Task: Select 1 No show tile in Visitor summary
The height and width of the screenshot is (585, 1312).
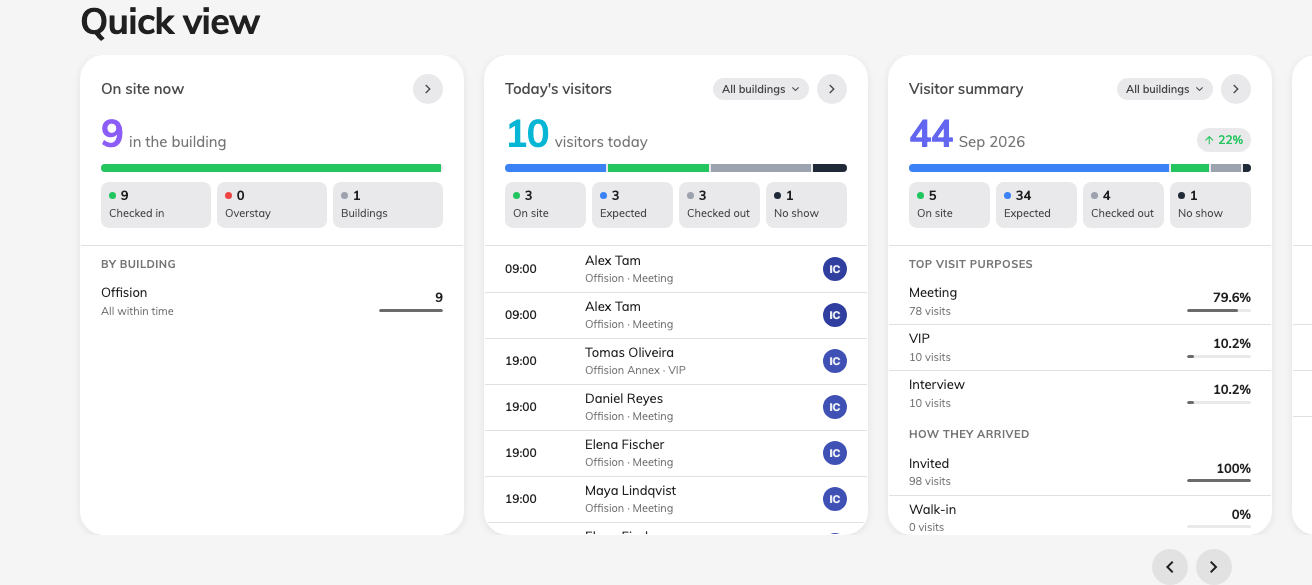Action: (1210, 204)
